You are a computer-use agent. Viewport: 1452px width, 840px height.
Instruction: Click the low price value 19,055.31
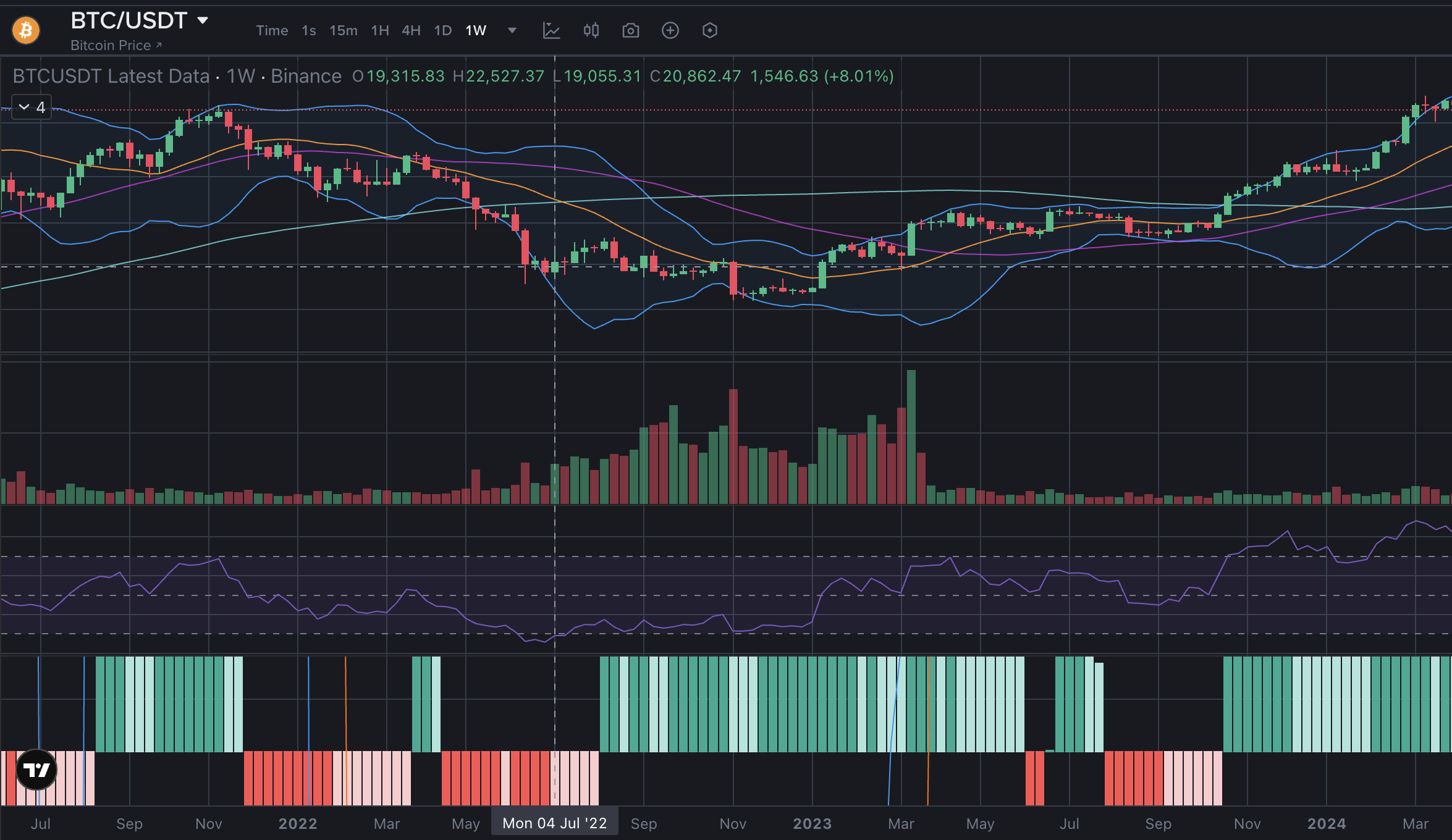pos(602,76)
